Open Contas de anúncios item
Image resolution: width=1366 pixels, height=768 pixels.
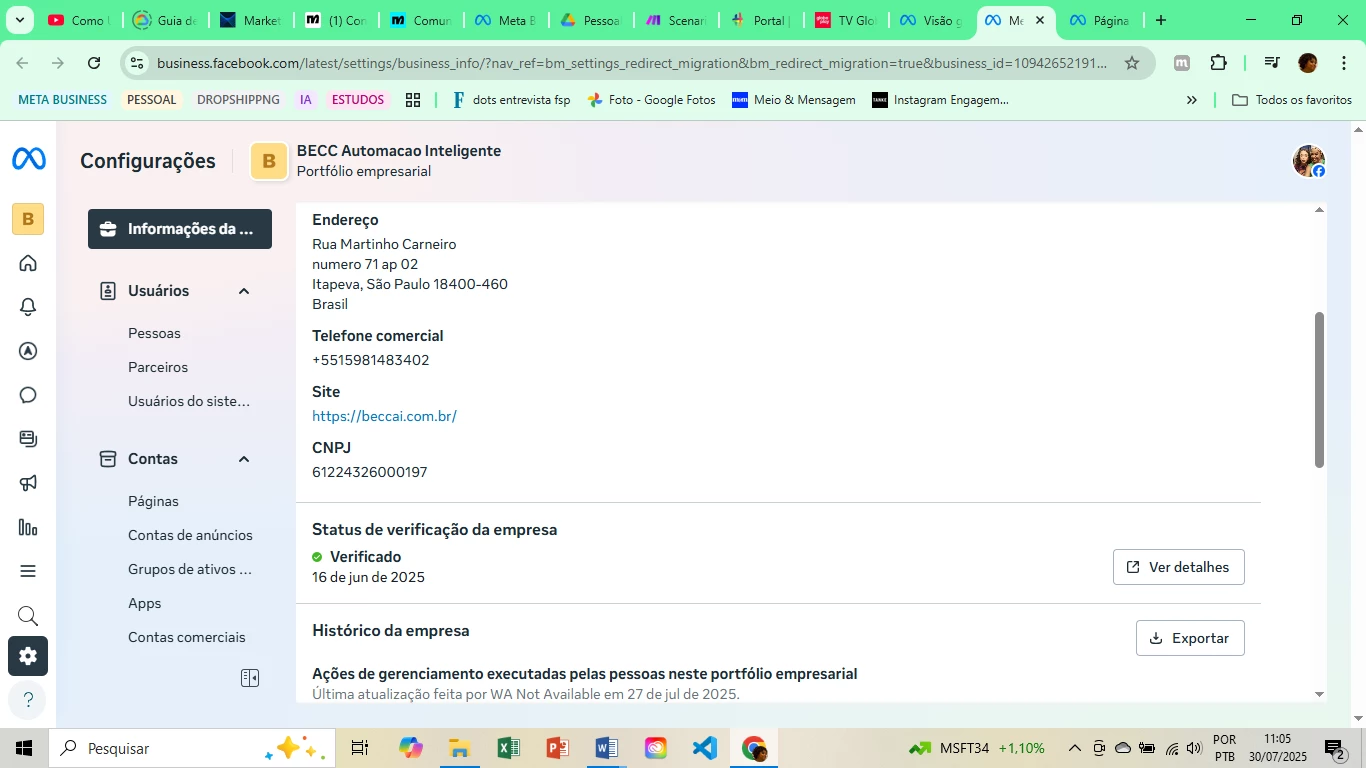tap(190, 535)
